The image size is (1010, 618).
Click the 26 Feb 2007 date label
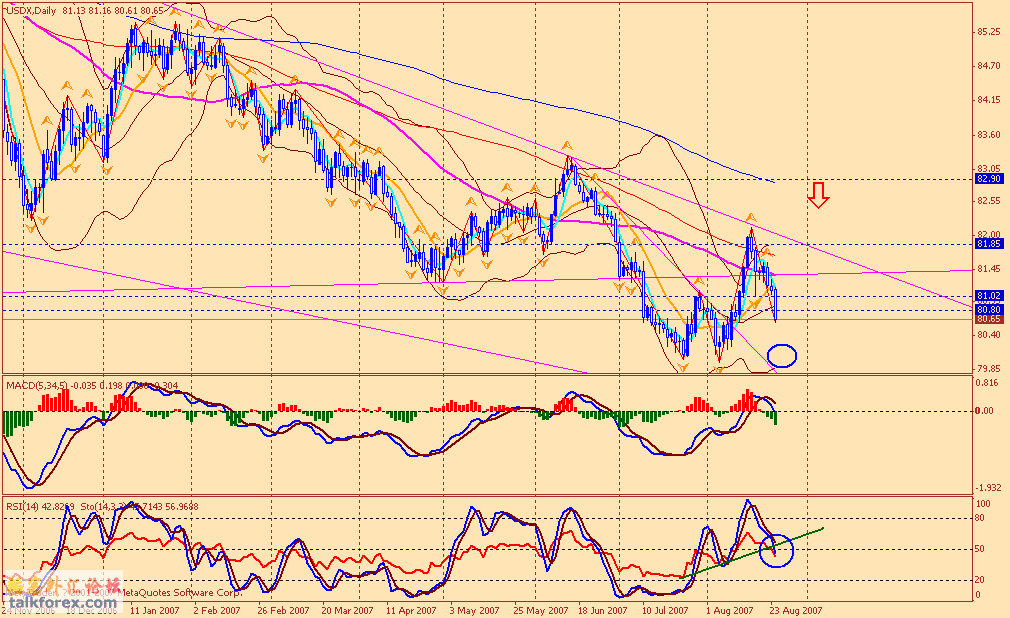point(283,610)
